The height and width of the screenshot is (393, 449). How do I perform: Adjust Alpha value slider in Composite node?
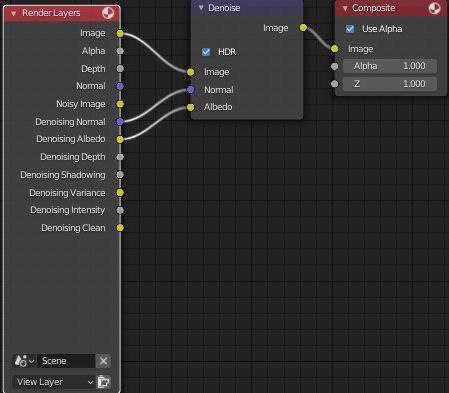pos(390,66)
